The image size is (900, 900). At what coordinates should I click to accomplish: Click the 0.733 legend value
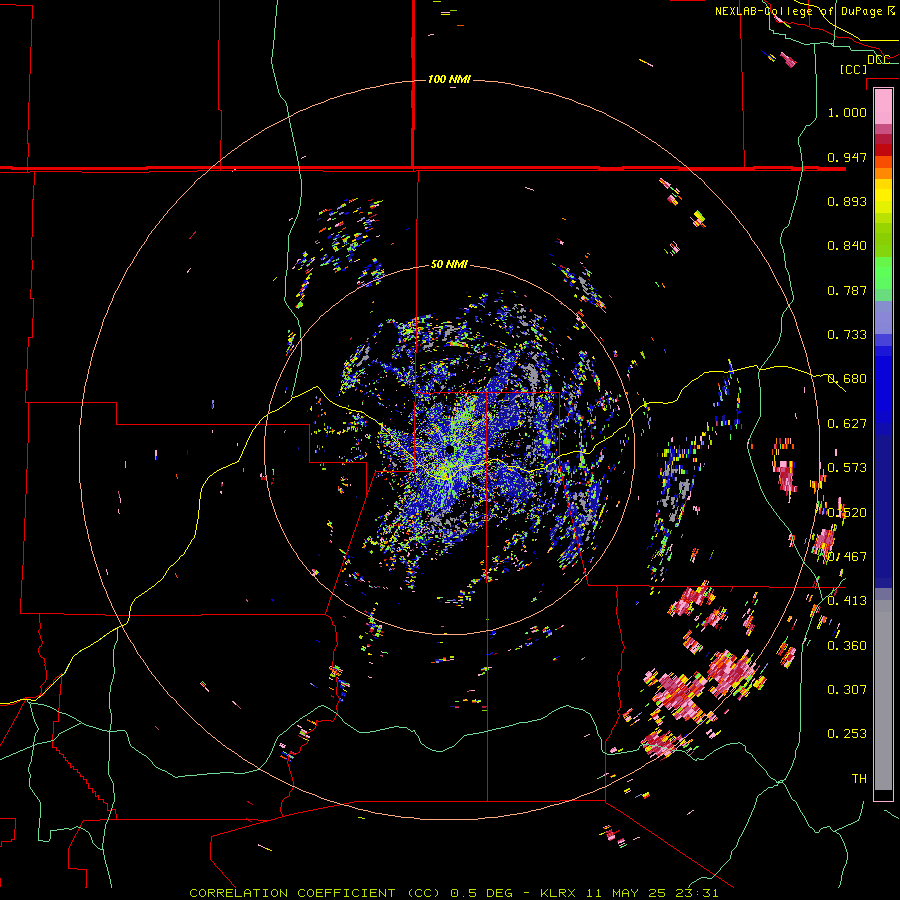tap(847, 334)
